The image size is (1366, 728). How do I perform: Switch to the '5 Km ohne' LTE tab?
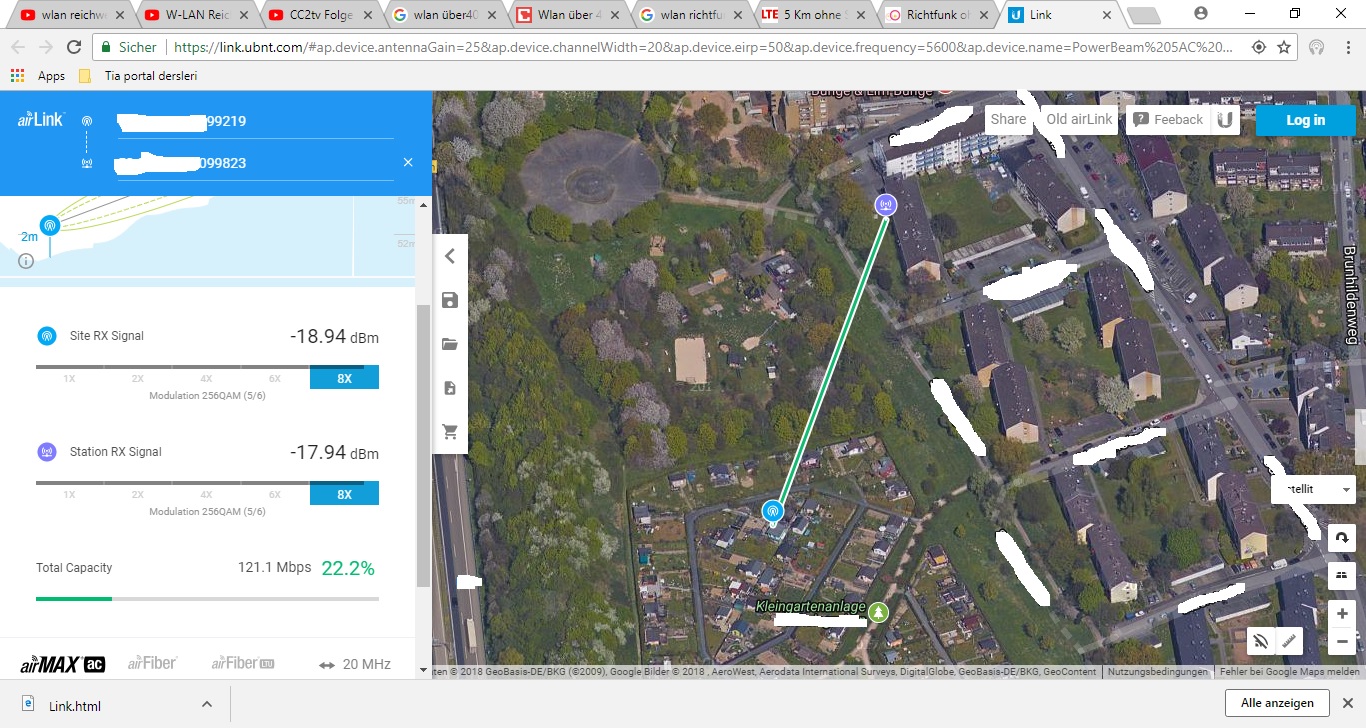tap(813, 15)
